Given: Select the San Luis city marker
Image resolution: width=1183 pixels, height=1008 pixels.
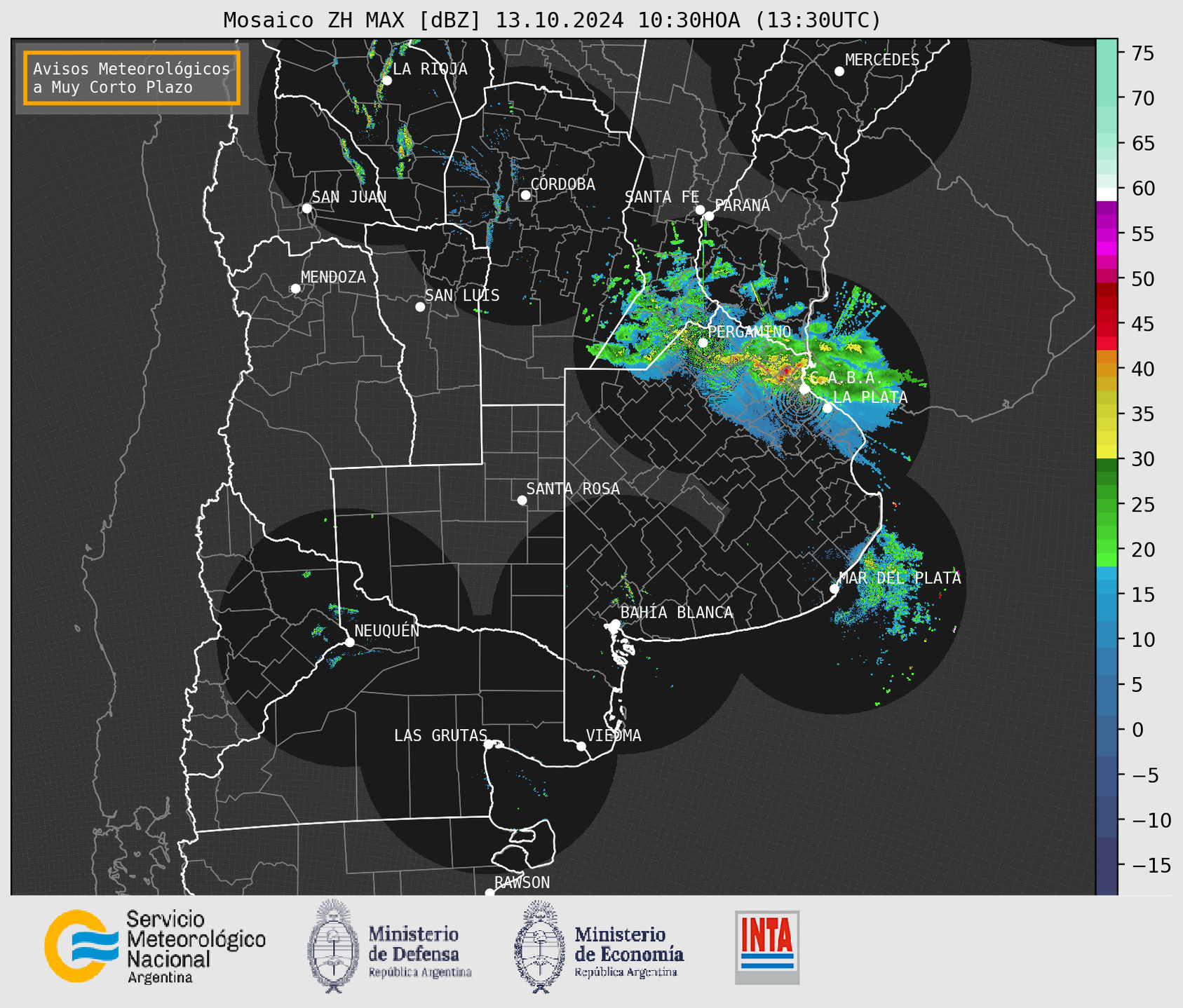Looking at the screenshot, I should coord(420,307).
